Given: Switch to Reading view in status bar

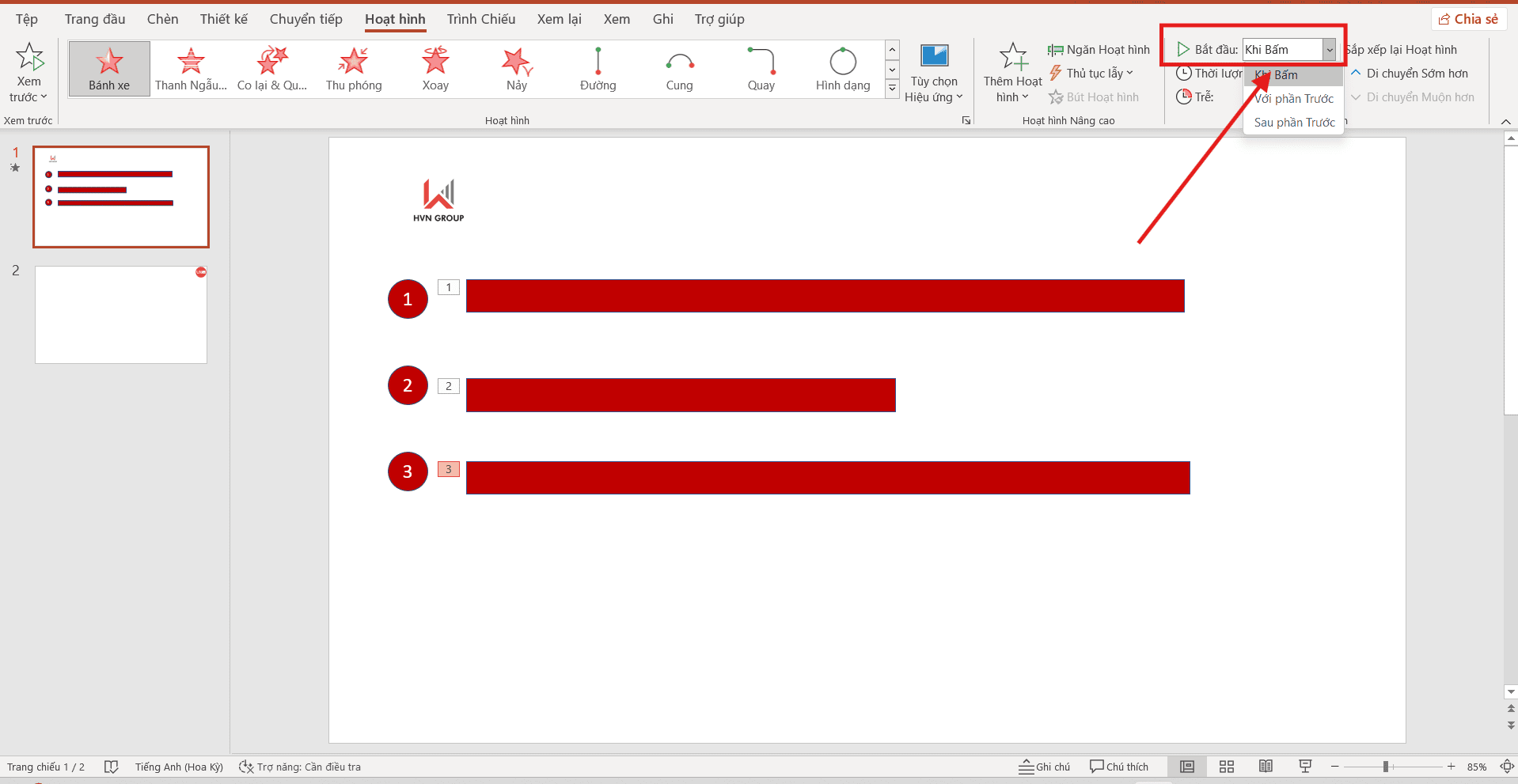Looking at the screenshot, I should [1266, 767].
